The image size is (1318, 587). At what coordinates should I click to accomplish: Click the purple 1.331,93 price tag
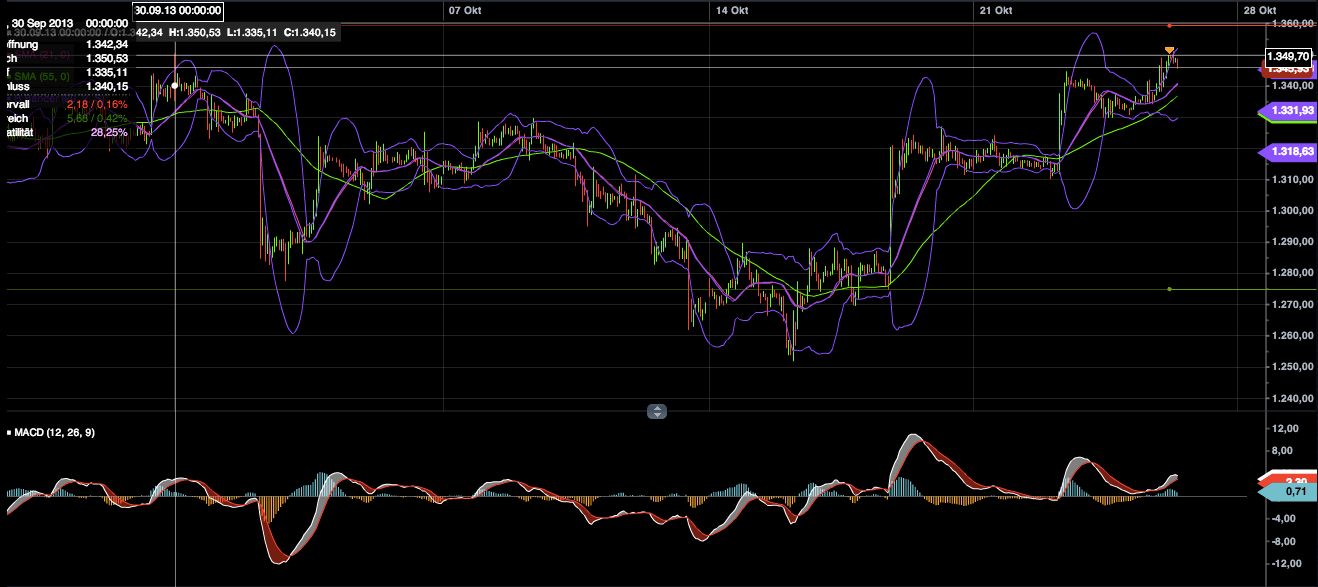1290,110
